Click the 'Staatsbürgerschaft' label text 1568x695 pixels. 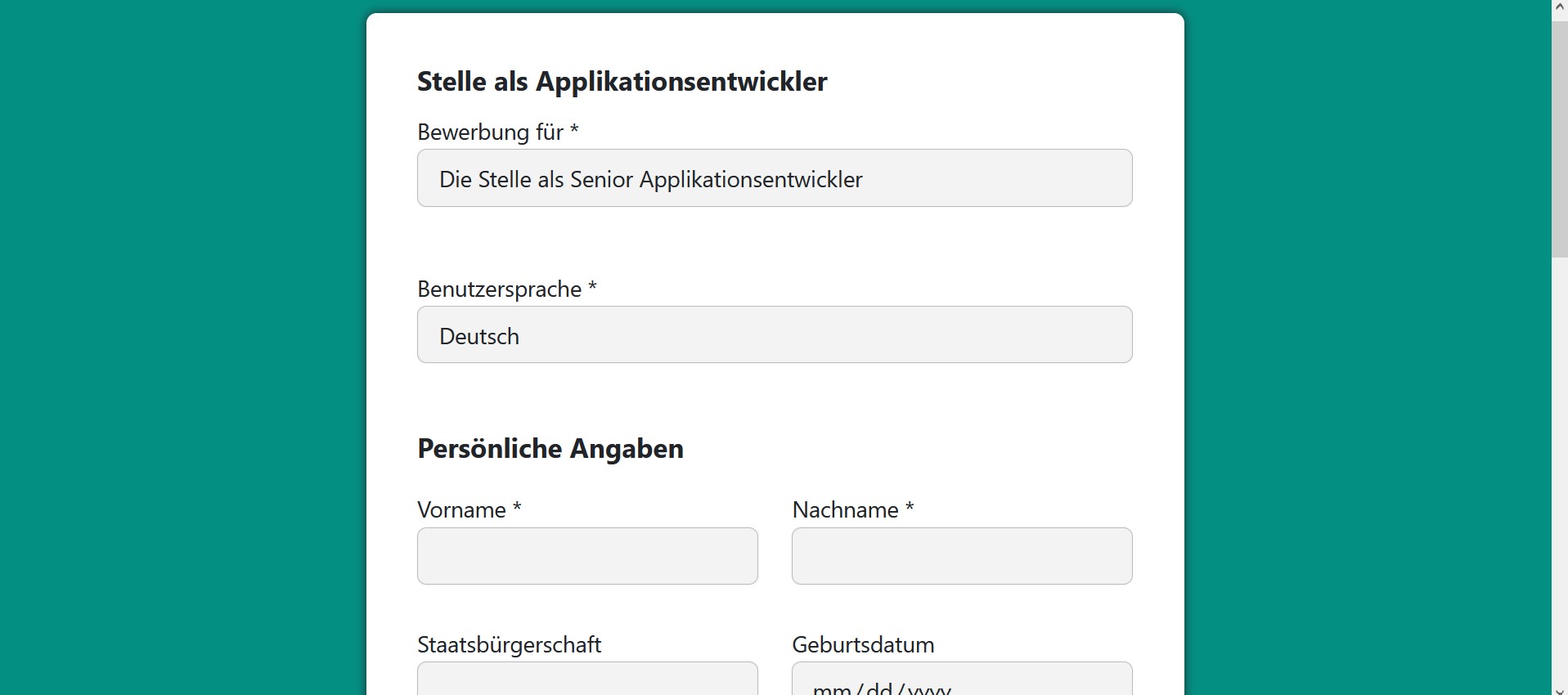tap(509, 644)
